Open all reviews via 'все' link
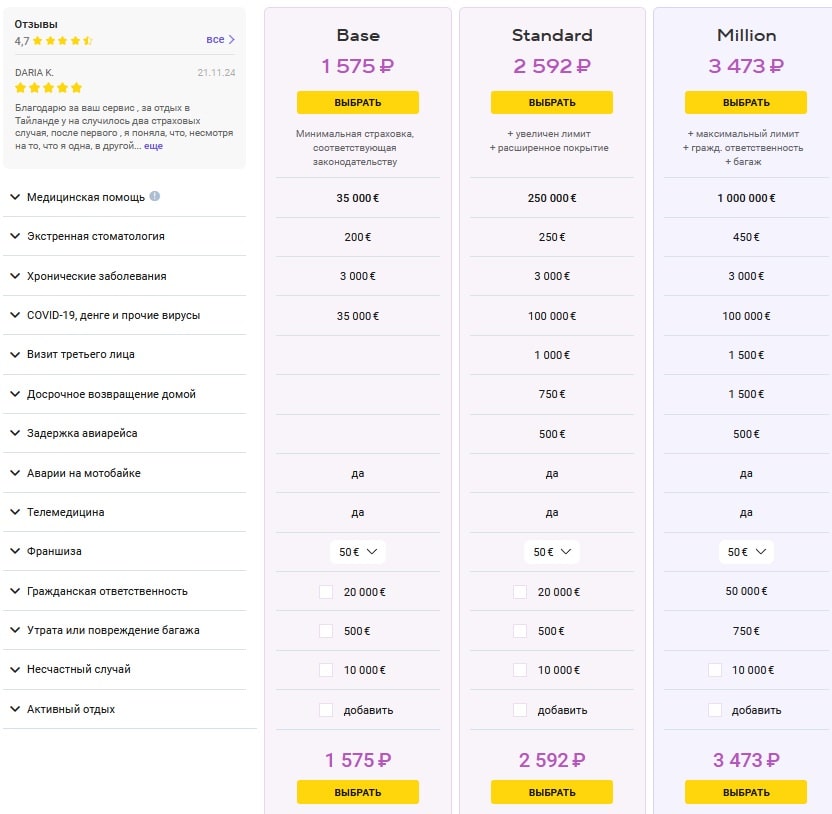The width and height of the screenshot is (832, 814). [x=215, y=39]
